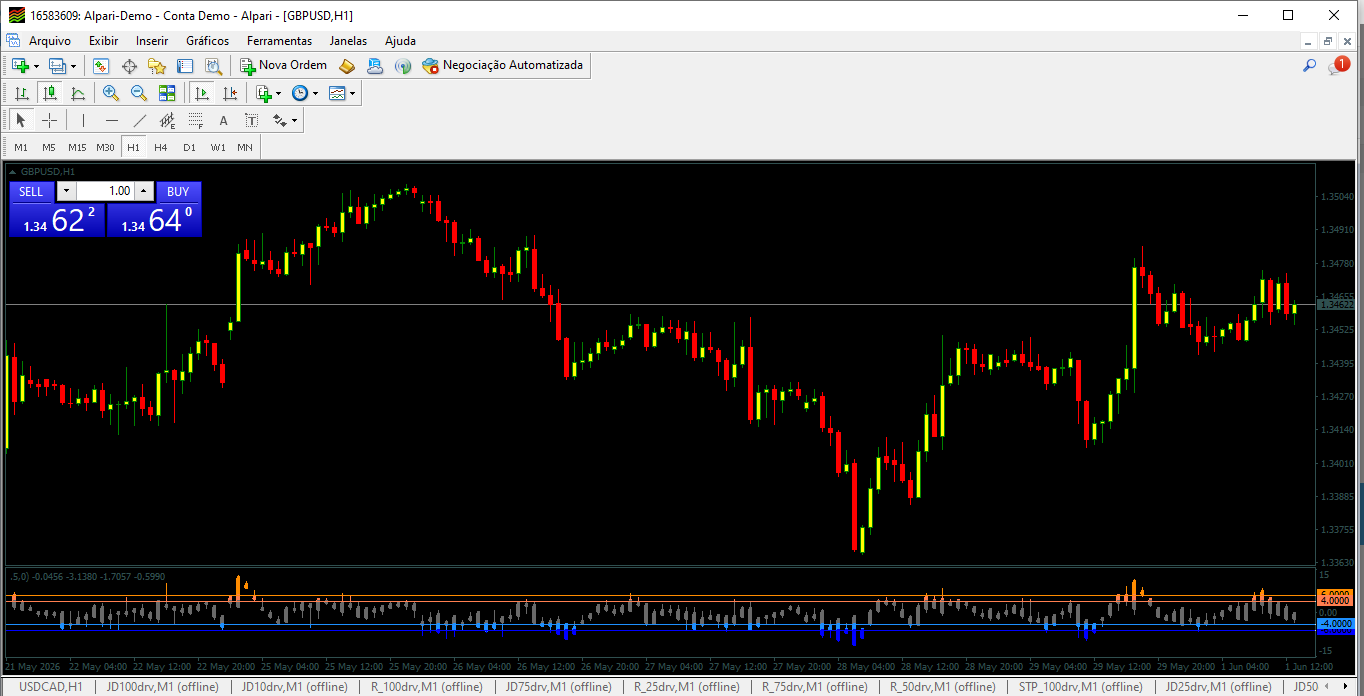Click the BUY button
Viewport: 1364px width, 696px height.
click(x=178, y=191)
